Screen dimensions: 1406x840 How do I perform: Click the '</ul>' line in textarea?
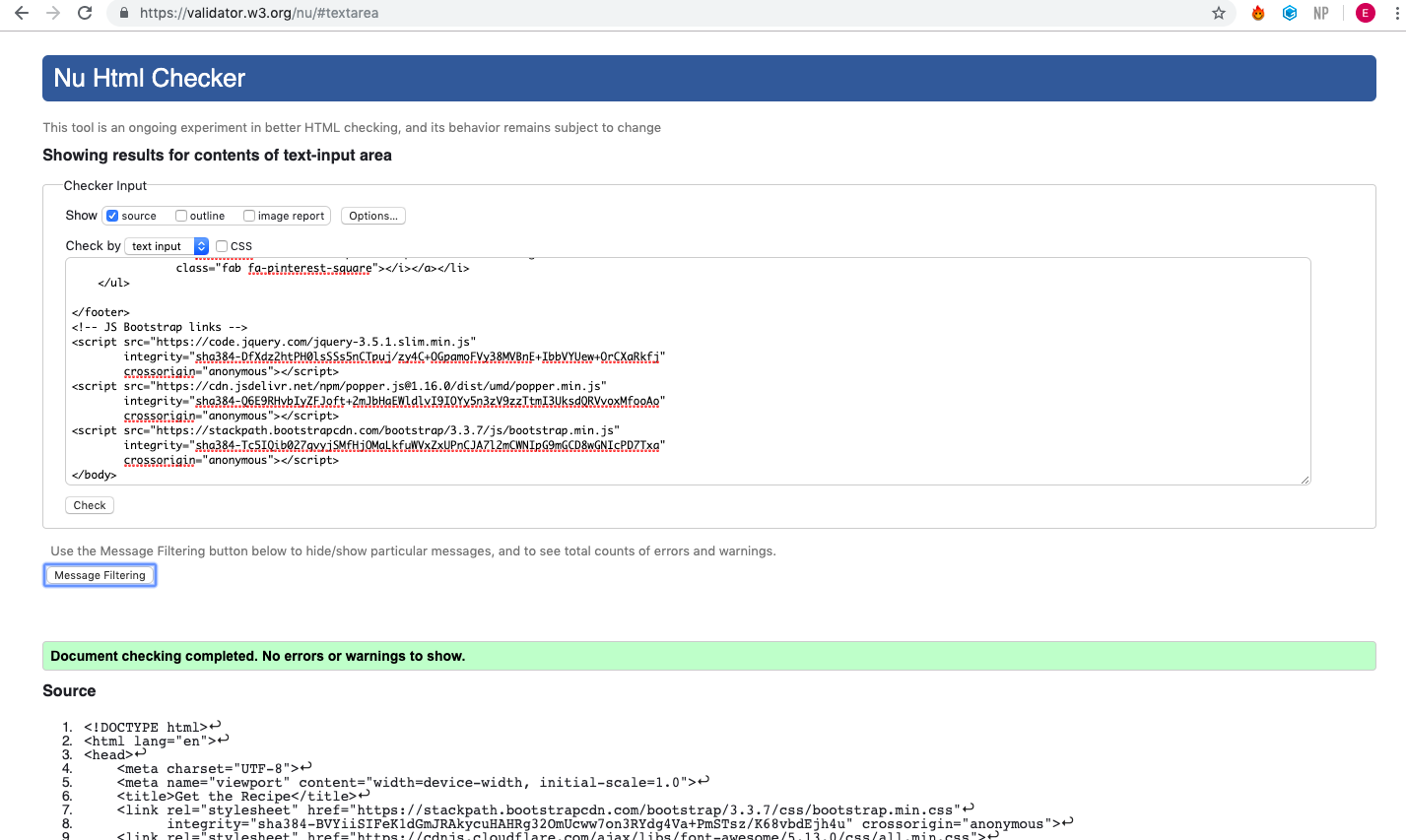coord(113,283)
